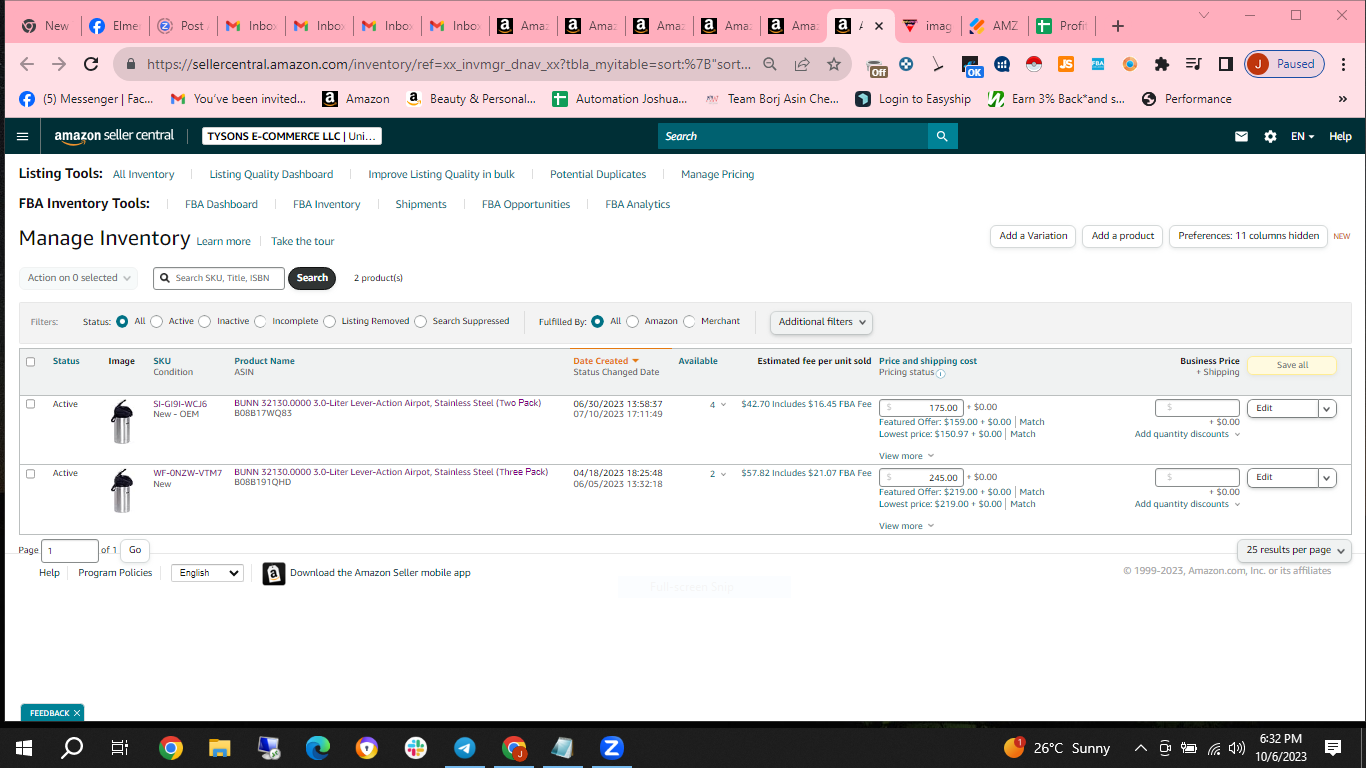The height and width of the screenshot is (768, 1366).
Task: Bookmark this page with the star icon
Action: (833, 64)
